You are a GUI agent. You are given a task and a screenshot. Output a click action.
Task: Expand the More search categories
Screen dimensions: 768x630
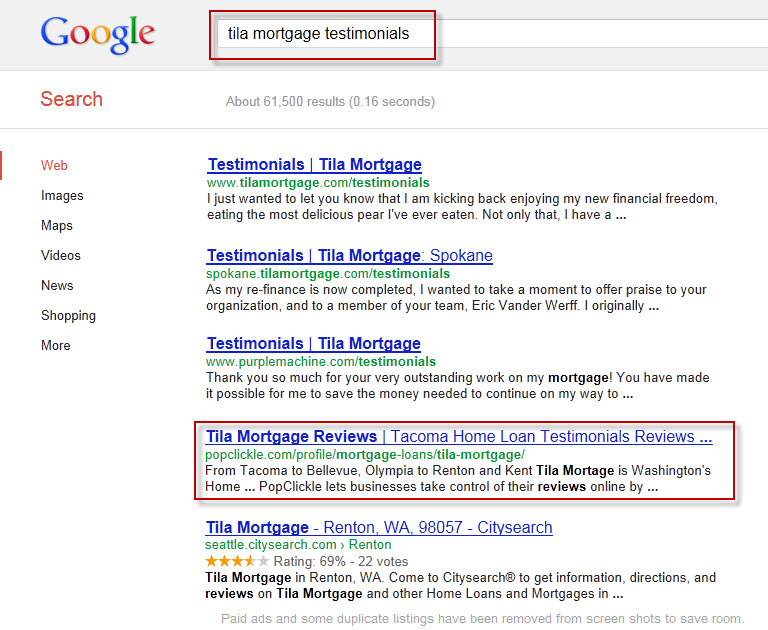tap(55, 345)
